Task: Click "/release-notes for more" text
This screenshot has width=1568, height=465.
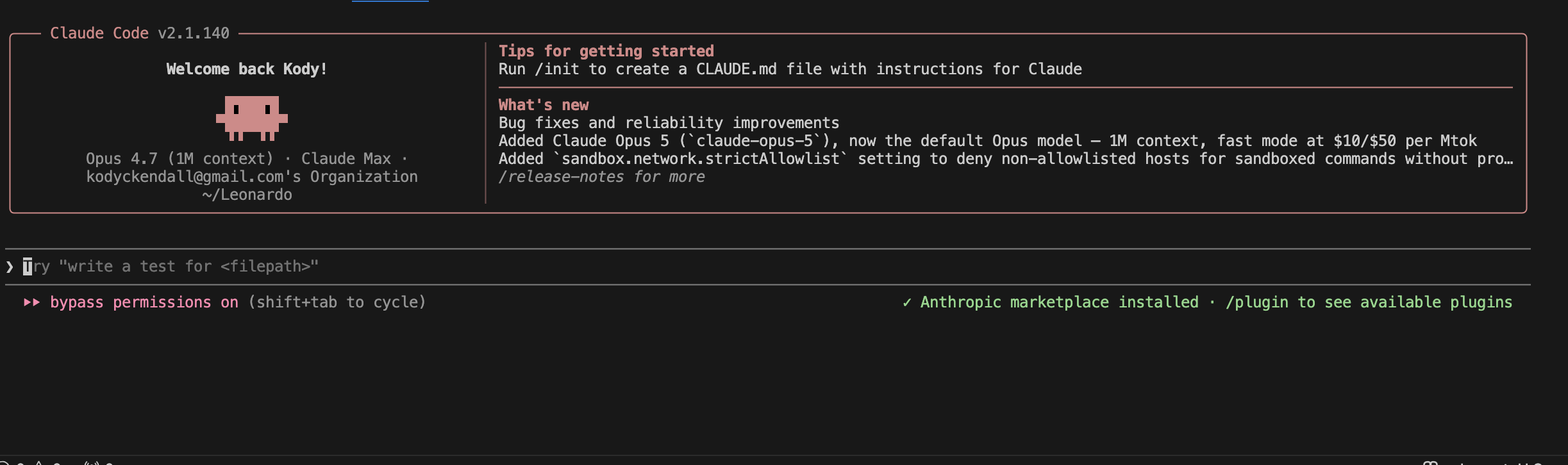Action: pyautogui.click(x=602, y=177)
